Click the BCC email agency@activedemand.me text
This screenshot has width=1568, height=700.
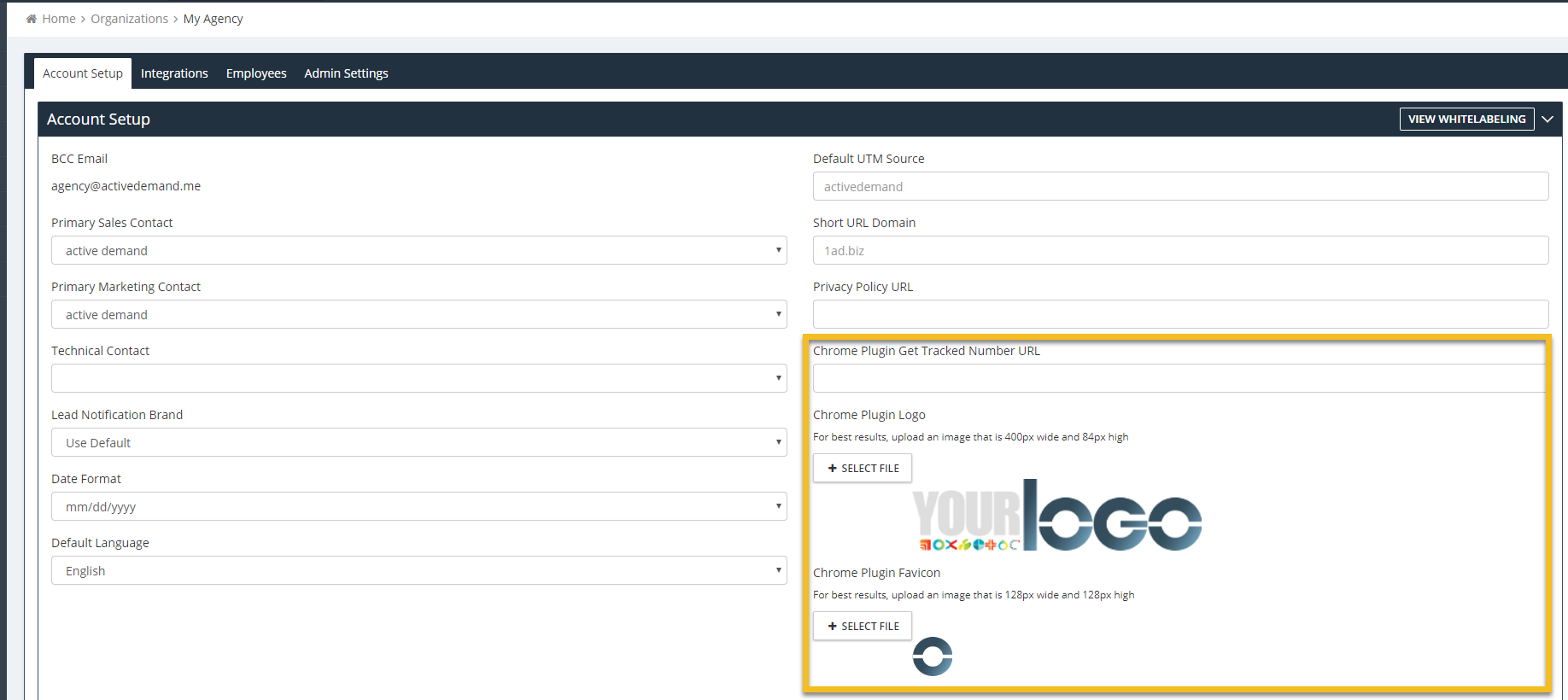click(x=126, y=186)
